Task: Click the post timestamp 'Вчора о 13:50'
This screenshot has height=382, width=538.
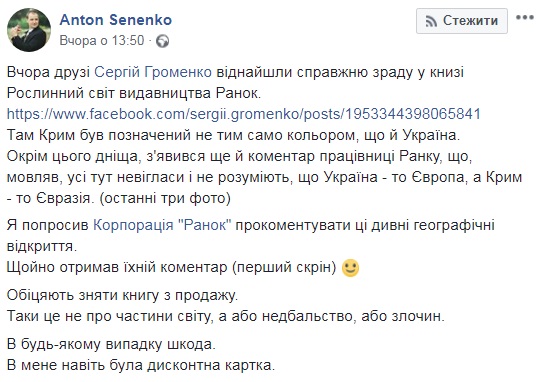Action: (102, 40)
